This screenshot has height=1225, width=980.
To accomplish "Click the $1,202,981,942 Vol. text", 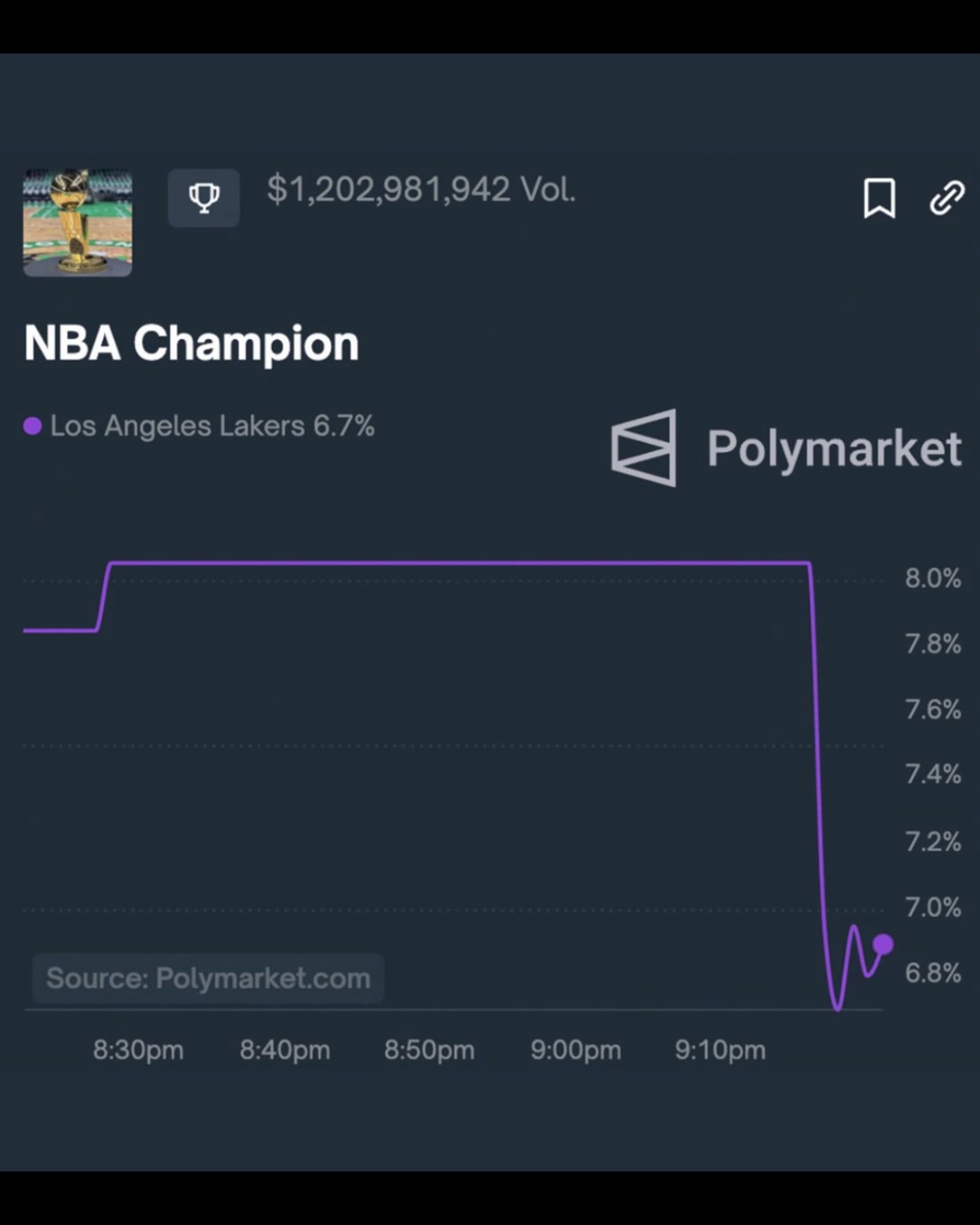I will [421, 190].
